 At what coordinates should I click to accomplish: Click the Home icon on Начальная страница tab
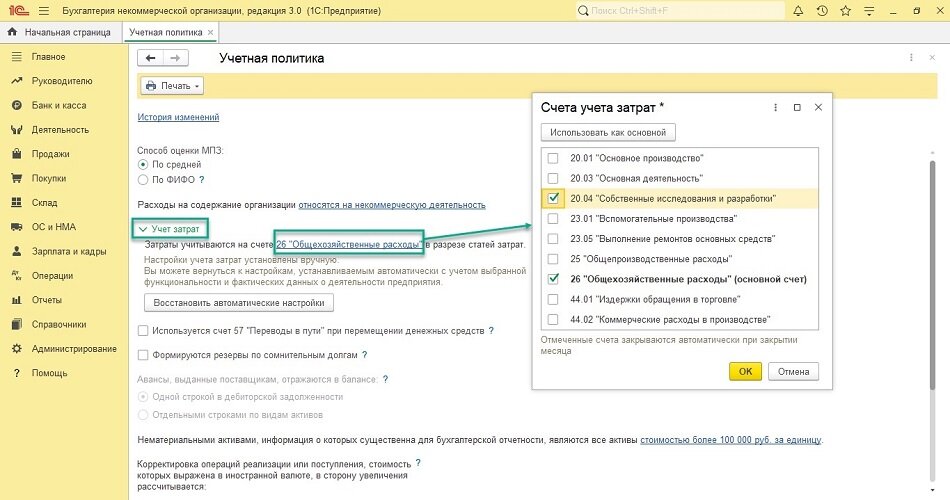12,32
